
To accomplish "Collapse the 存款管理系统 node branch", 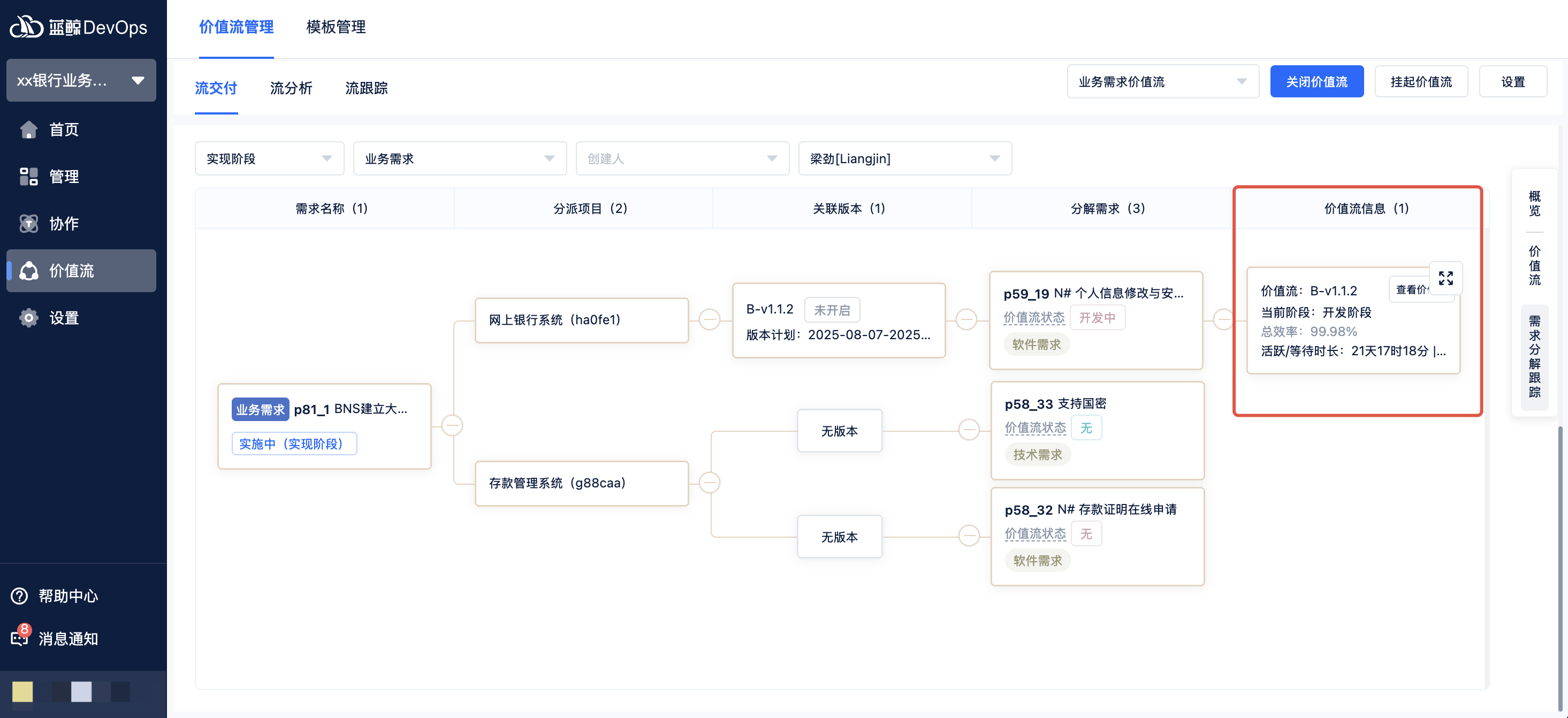I will point(709,483).
